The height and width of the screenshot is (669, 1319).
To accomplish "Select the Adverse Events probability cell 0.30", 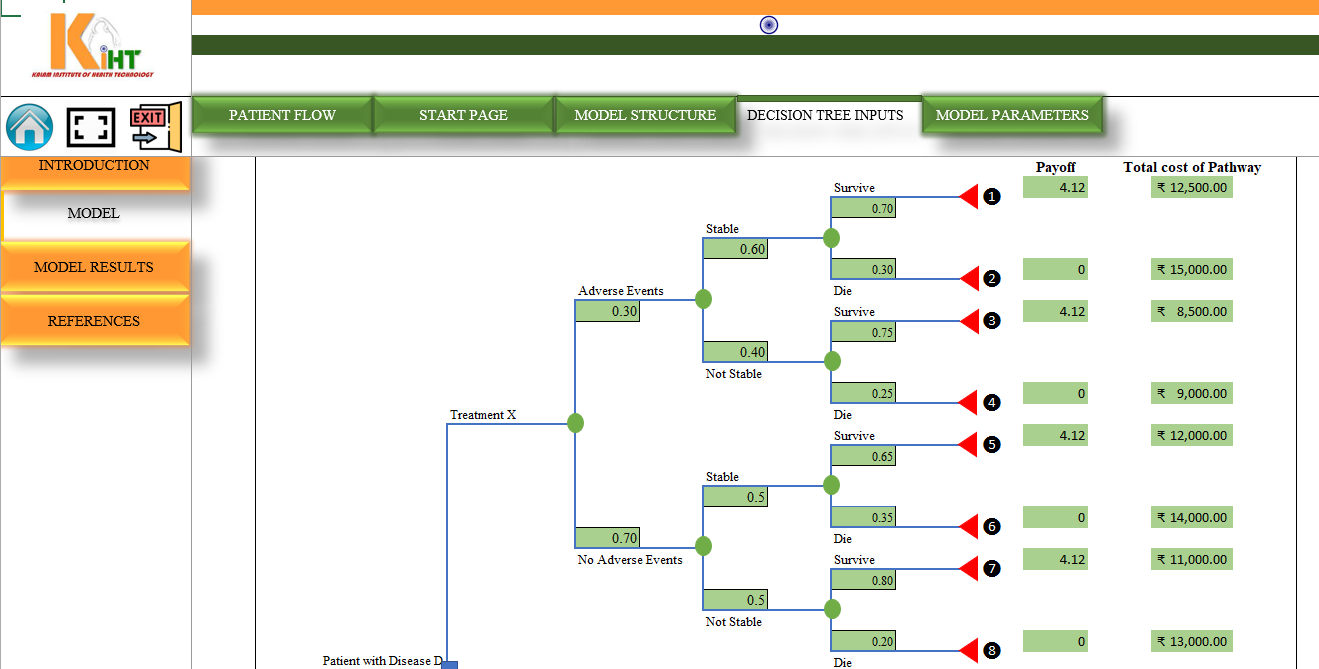I will coord(607,311).
